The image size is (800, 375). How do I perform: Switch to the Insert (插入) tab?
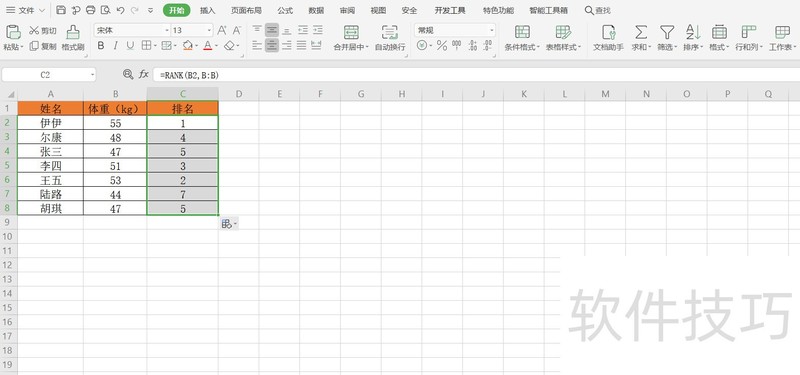pyautogui.click(x=208, y=10)
